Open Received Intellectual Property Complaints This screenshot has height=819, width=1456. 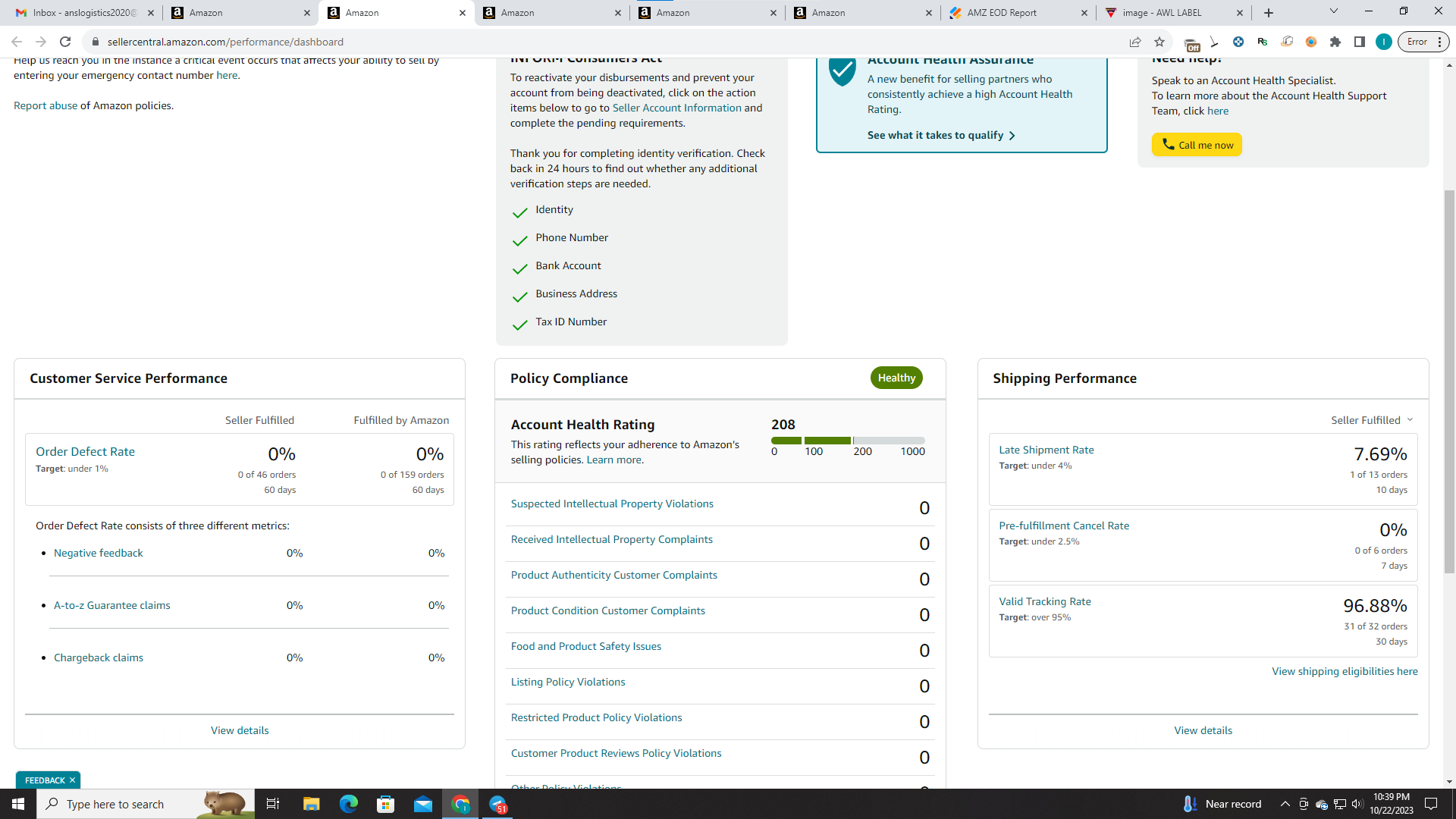(611, 539)
